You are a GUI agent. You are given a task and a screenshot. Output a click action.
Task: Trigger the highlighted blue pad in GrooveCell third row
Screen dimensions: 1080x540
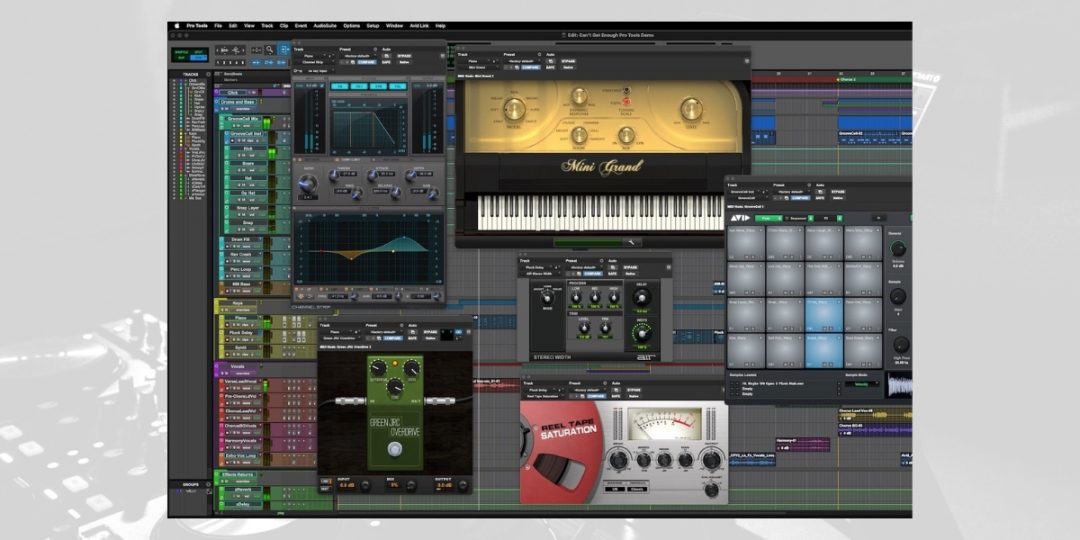[x=824, y=315]
